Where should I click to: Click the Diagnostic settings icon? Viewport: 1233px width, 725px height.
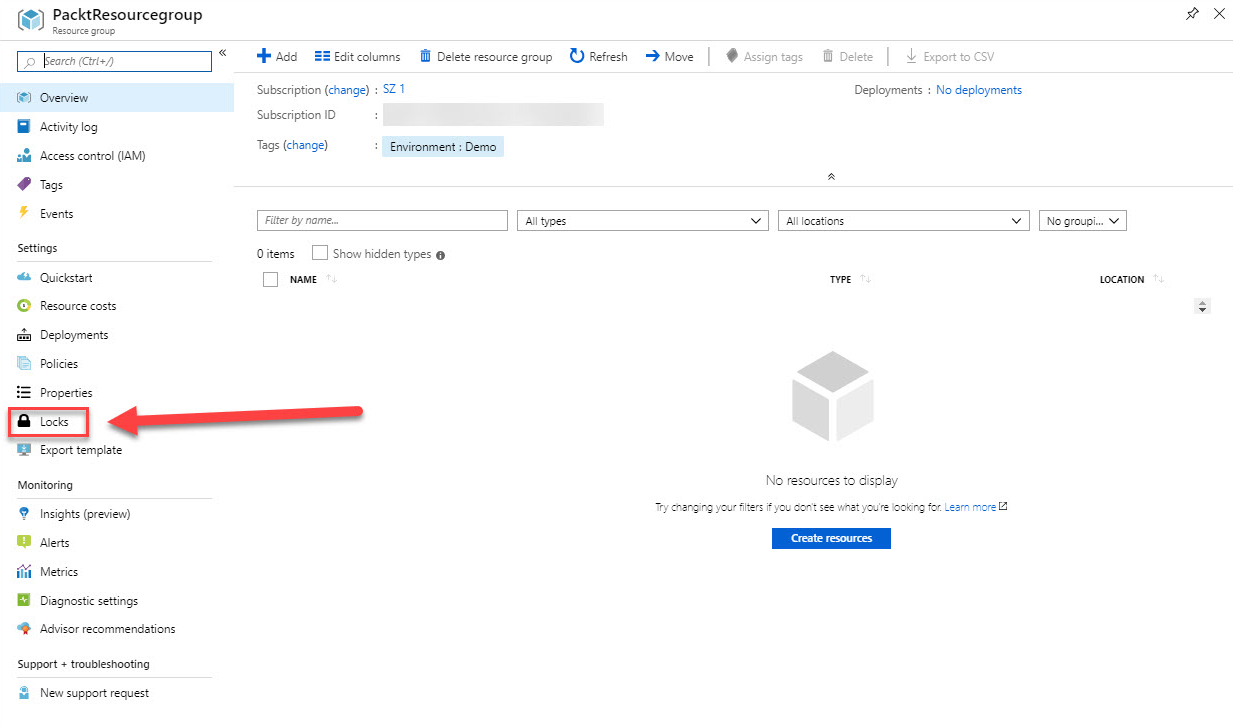tap(25, 601)
